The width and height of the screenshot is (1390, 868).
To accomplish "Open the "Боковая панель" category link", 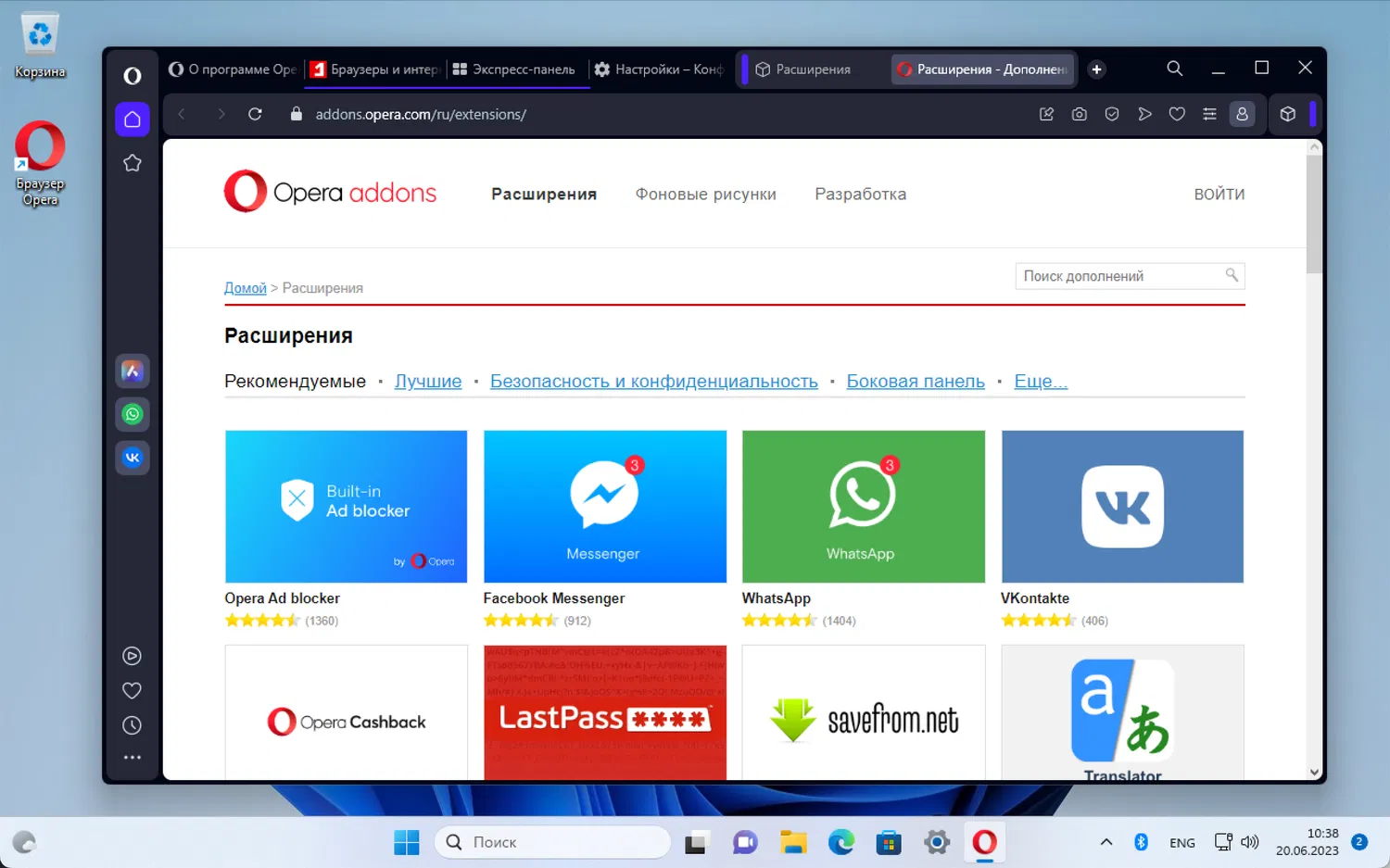I will tap(916, 381).
